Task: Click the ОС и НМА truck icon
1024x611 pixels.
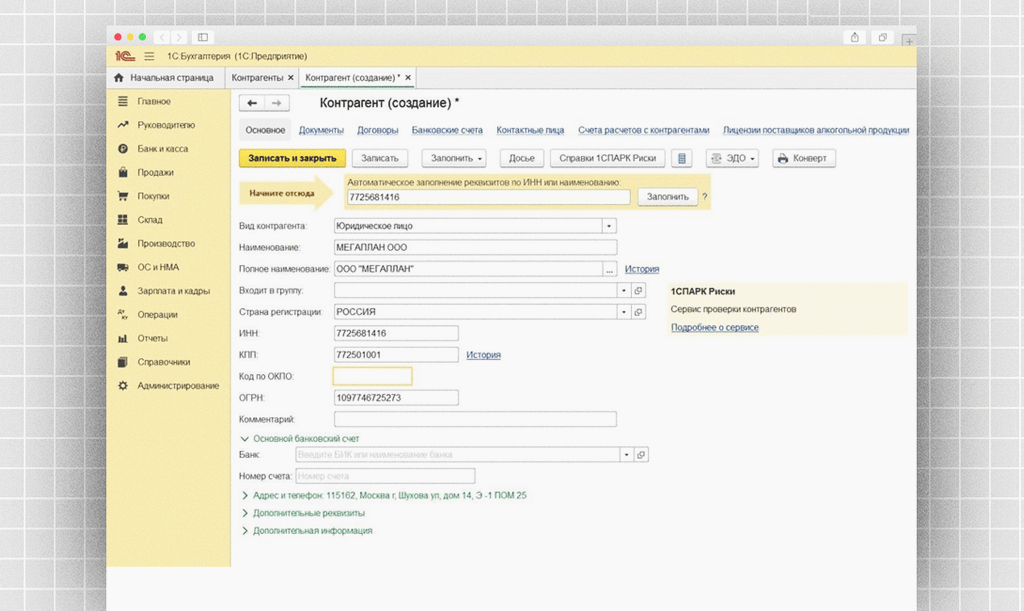Action: click(123, 267)
